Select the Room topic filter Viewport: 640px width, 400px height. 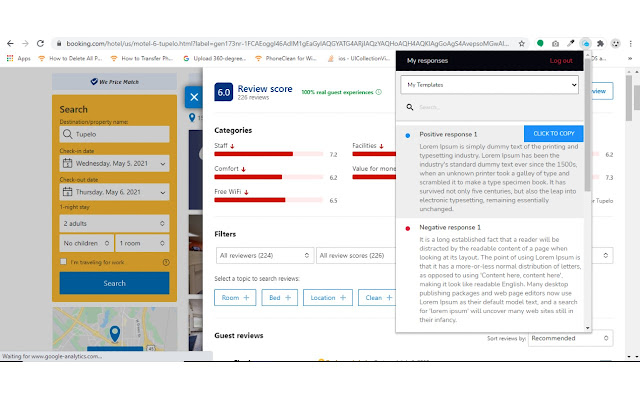[235, 298]
